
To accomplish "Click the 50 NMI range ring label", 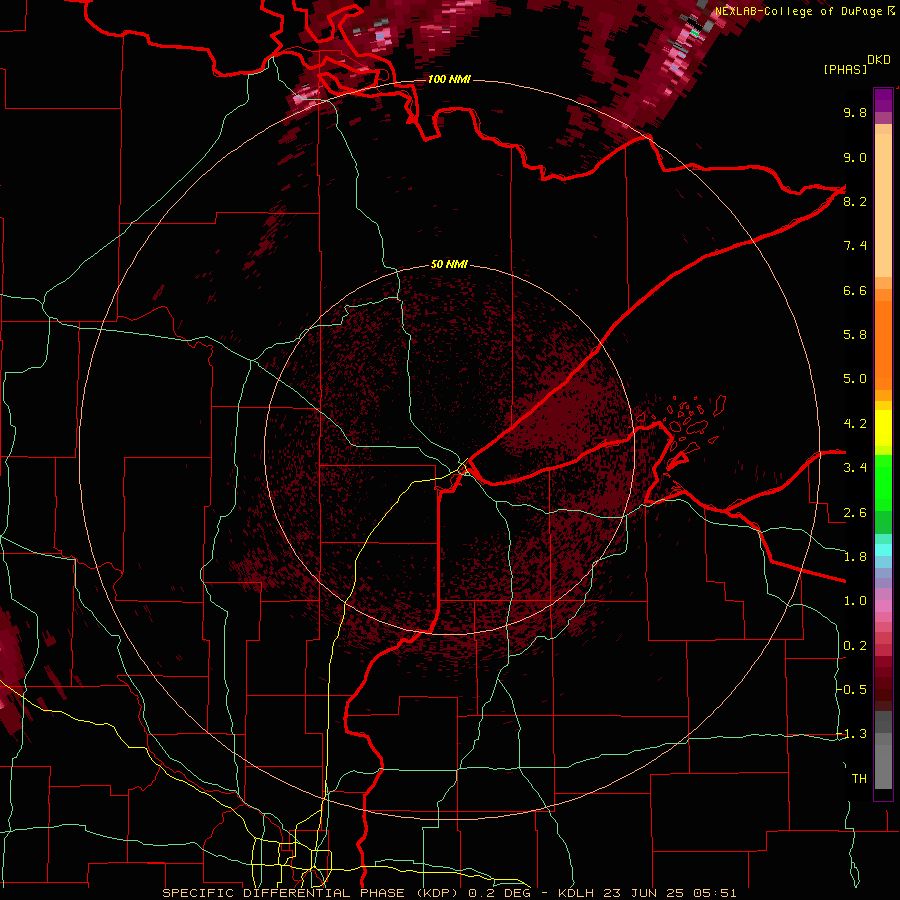I will (449, 264).
